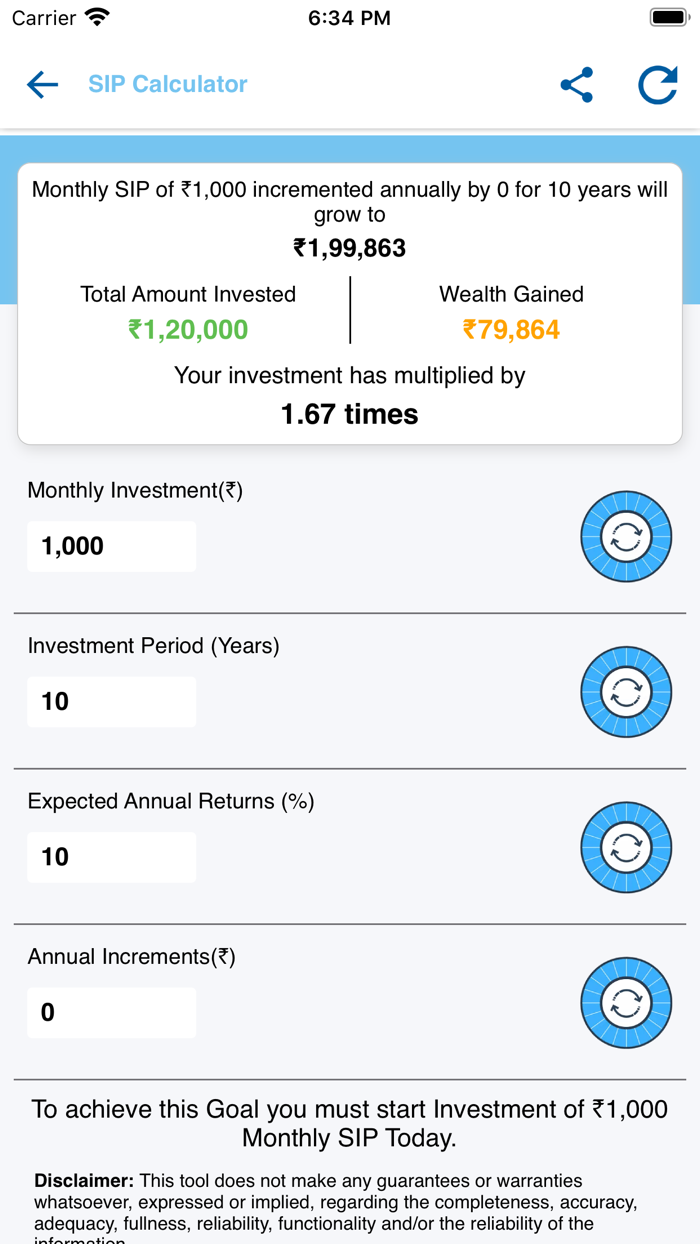Image resolution: width=700 pixels, height=1244 pixels.
Task: Select the Expected Annual Returns input
Action: 112,857
